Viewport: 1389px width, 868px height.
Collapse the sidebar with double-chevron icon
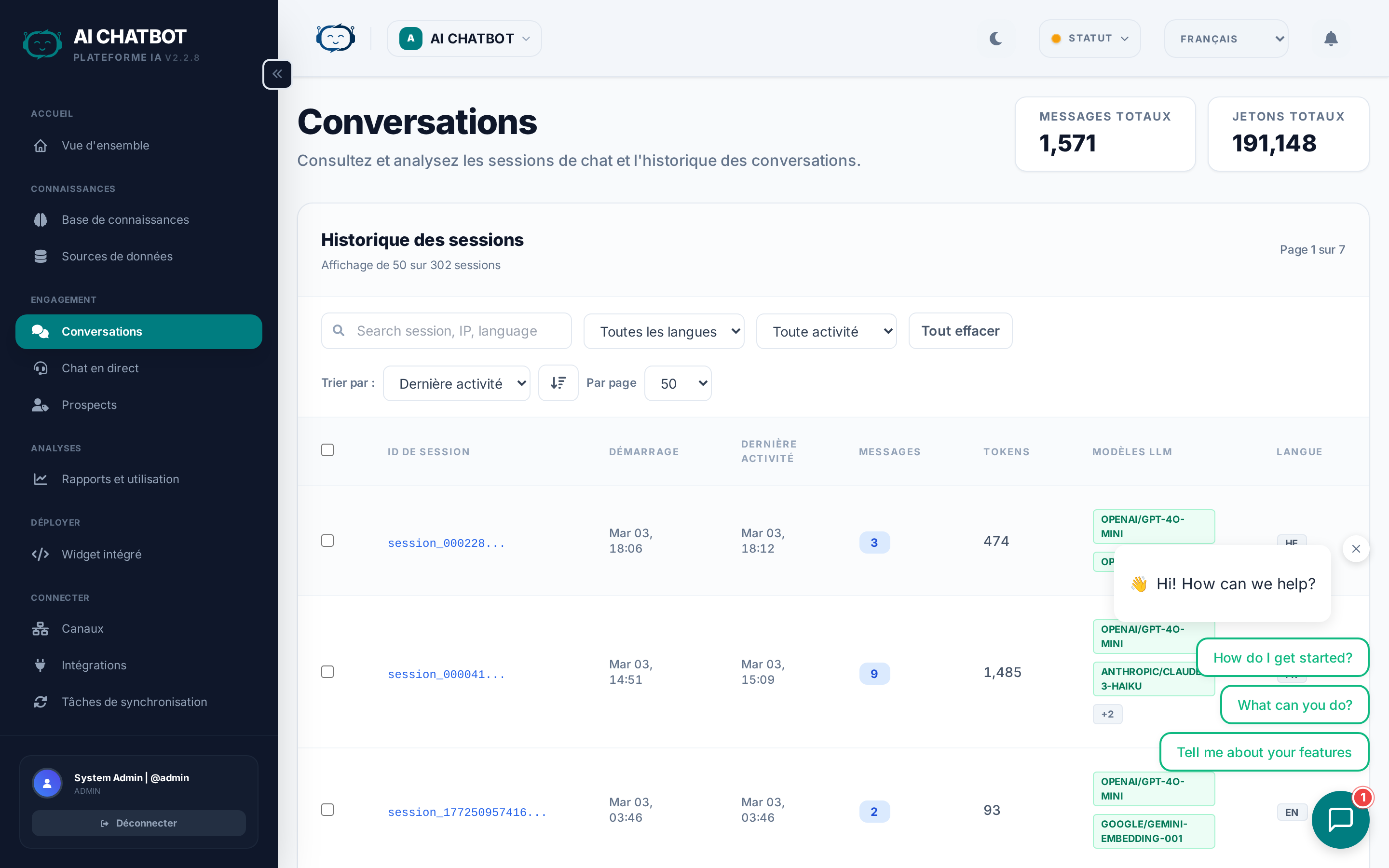(277, 74)
